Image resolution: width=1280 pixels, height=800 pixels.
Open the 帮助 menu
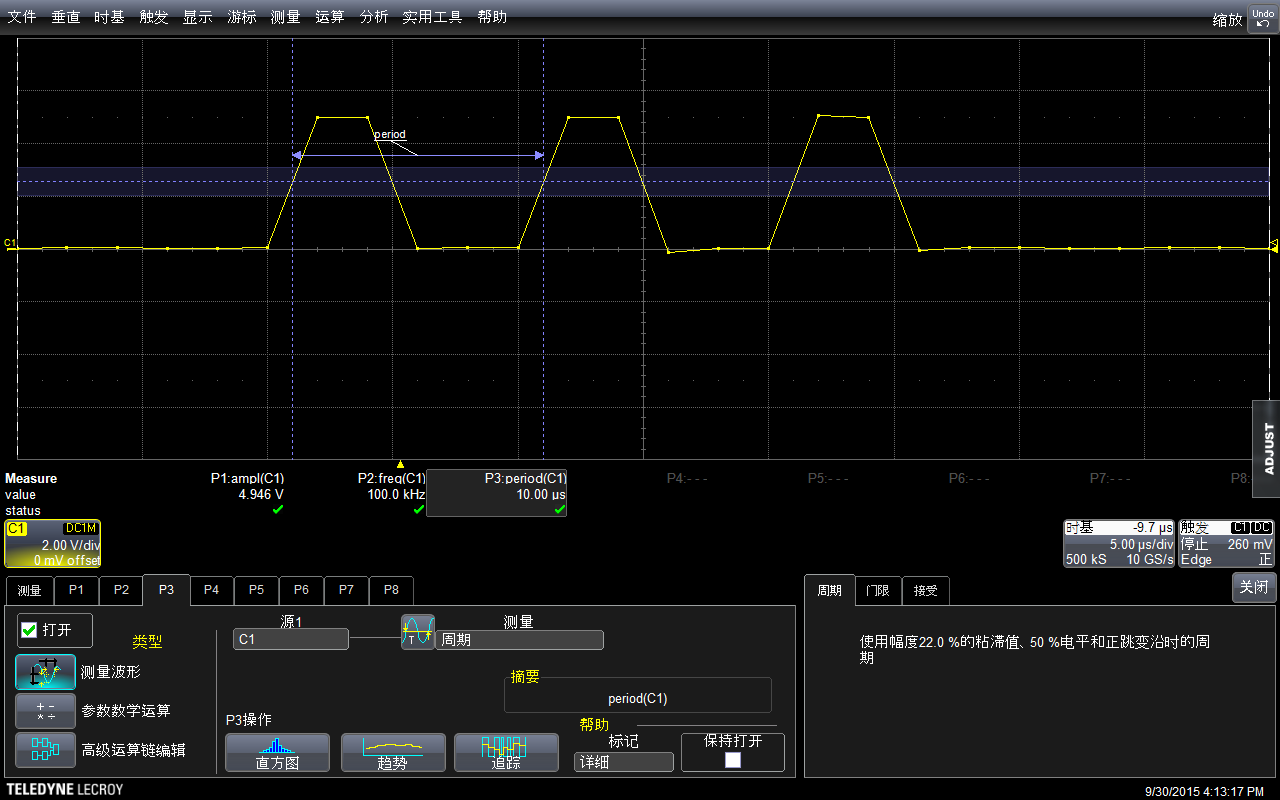pyautogui.click(x=491, y=17)
